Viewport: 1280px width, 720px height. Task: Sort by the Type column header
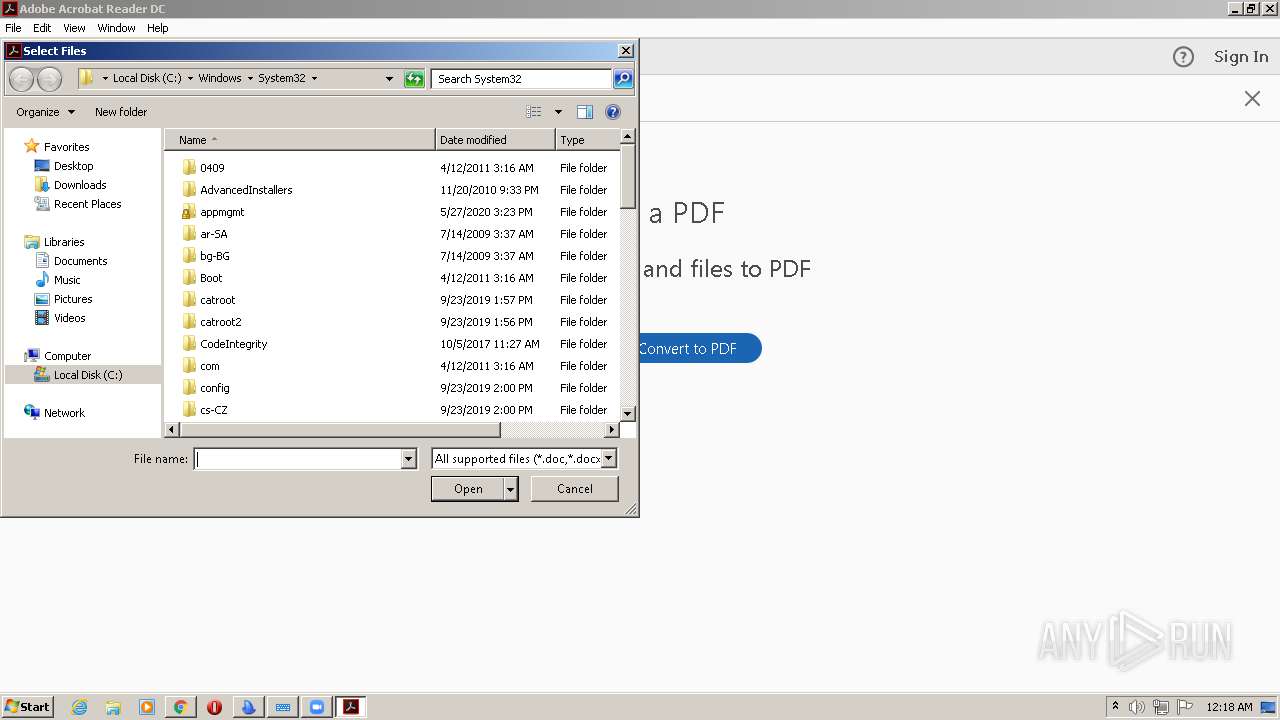pos(587,140)
